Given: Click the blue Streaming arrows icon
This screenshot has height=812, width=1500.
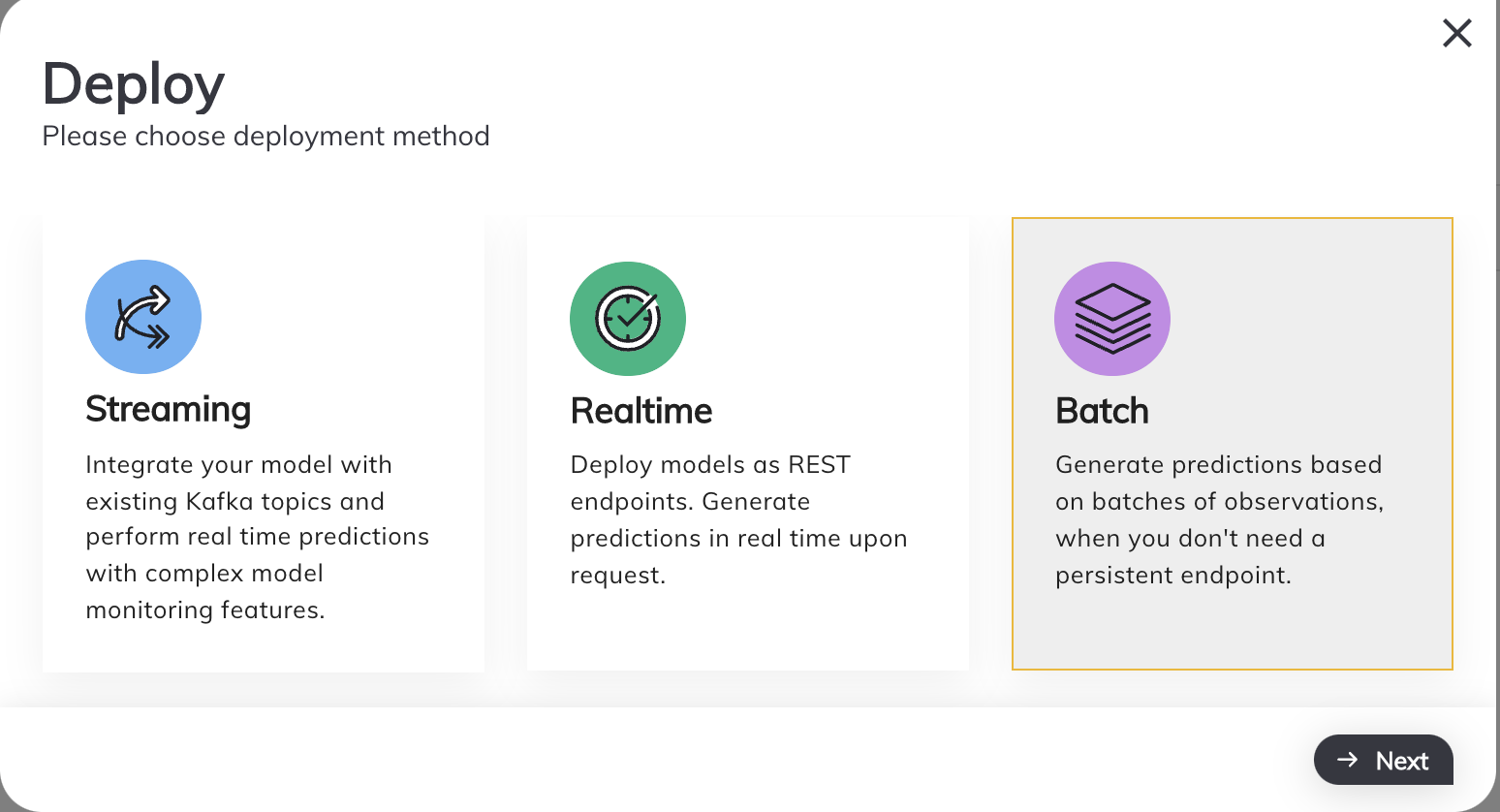Looking at the screenshot, I should click(x=143, y=317).
